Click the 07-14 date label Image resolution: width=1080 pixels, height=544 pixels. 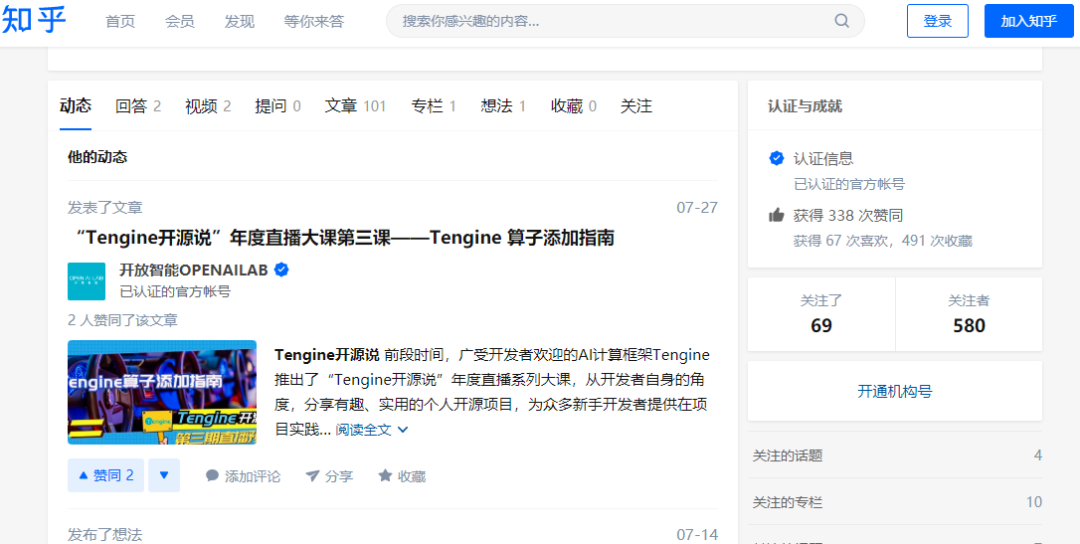coord(697,534)
